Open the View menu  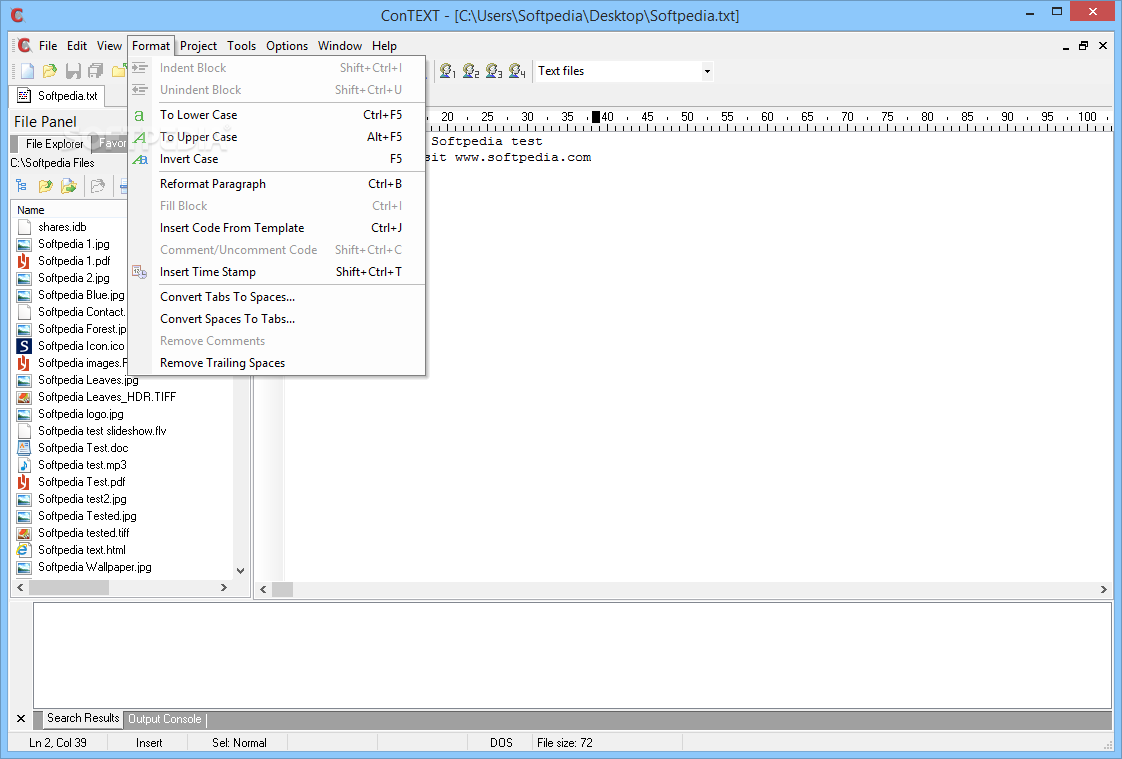pos(109,46)
